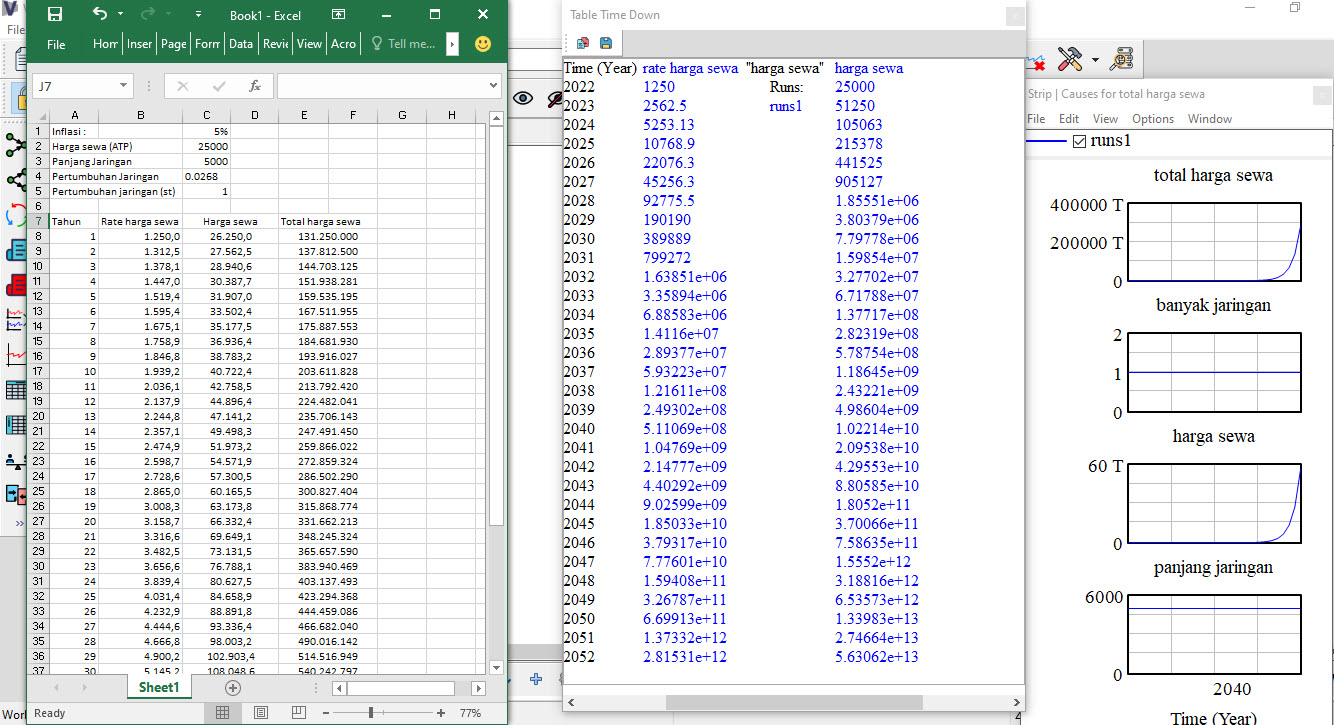Add a new sheet with plus button
The width and height of the screenshot is (1334, 725).
[233, 688]
